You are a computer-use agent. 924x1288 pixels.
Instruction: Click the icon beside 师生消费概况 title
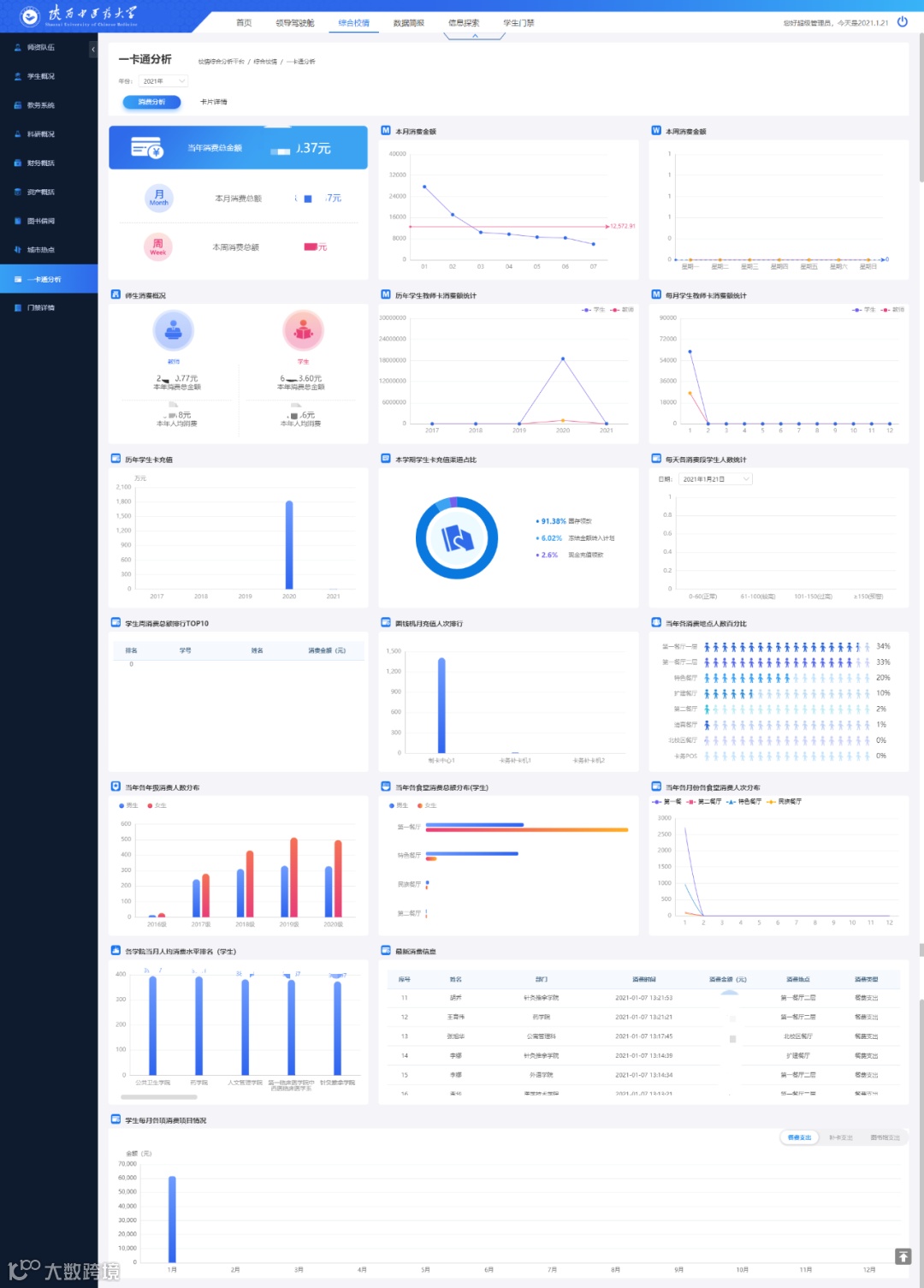point(115,295)
